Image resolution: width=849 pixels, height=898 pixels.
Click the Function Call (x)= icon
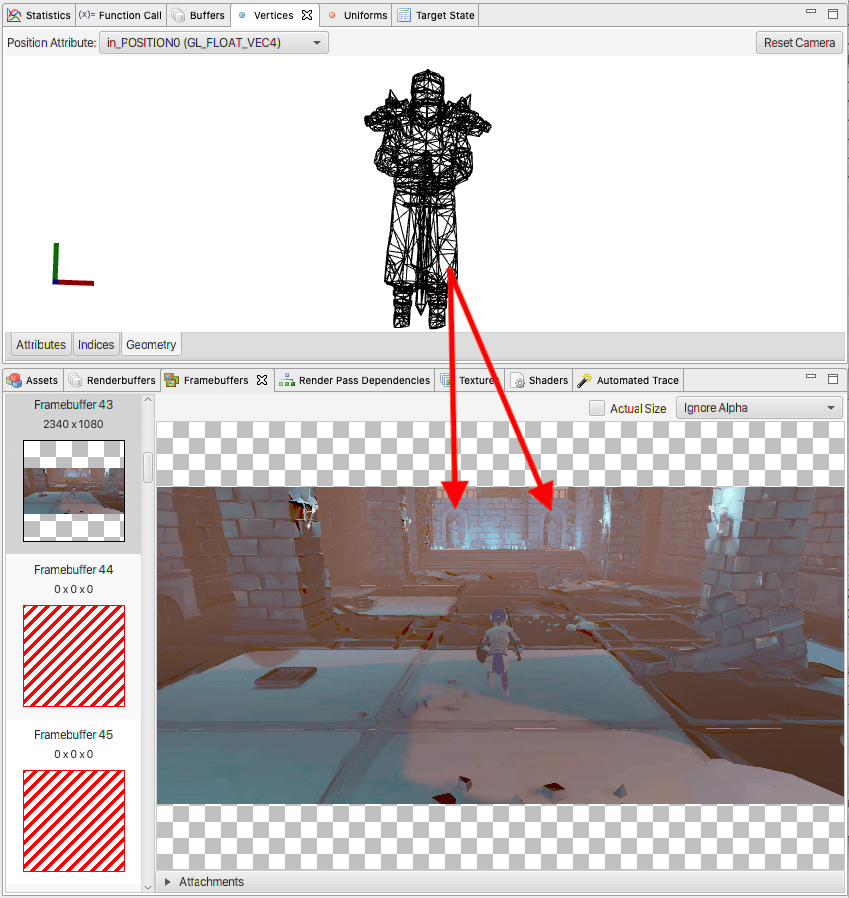(x=87, y=15)
